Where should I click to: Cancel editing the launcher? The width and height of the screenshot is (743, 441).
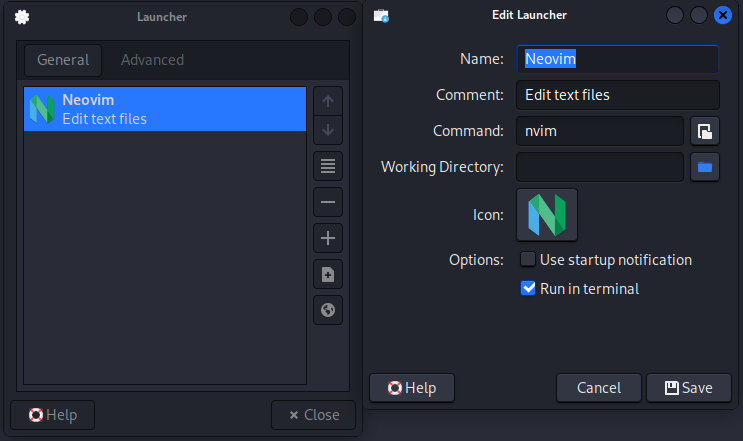click(599, 388)
